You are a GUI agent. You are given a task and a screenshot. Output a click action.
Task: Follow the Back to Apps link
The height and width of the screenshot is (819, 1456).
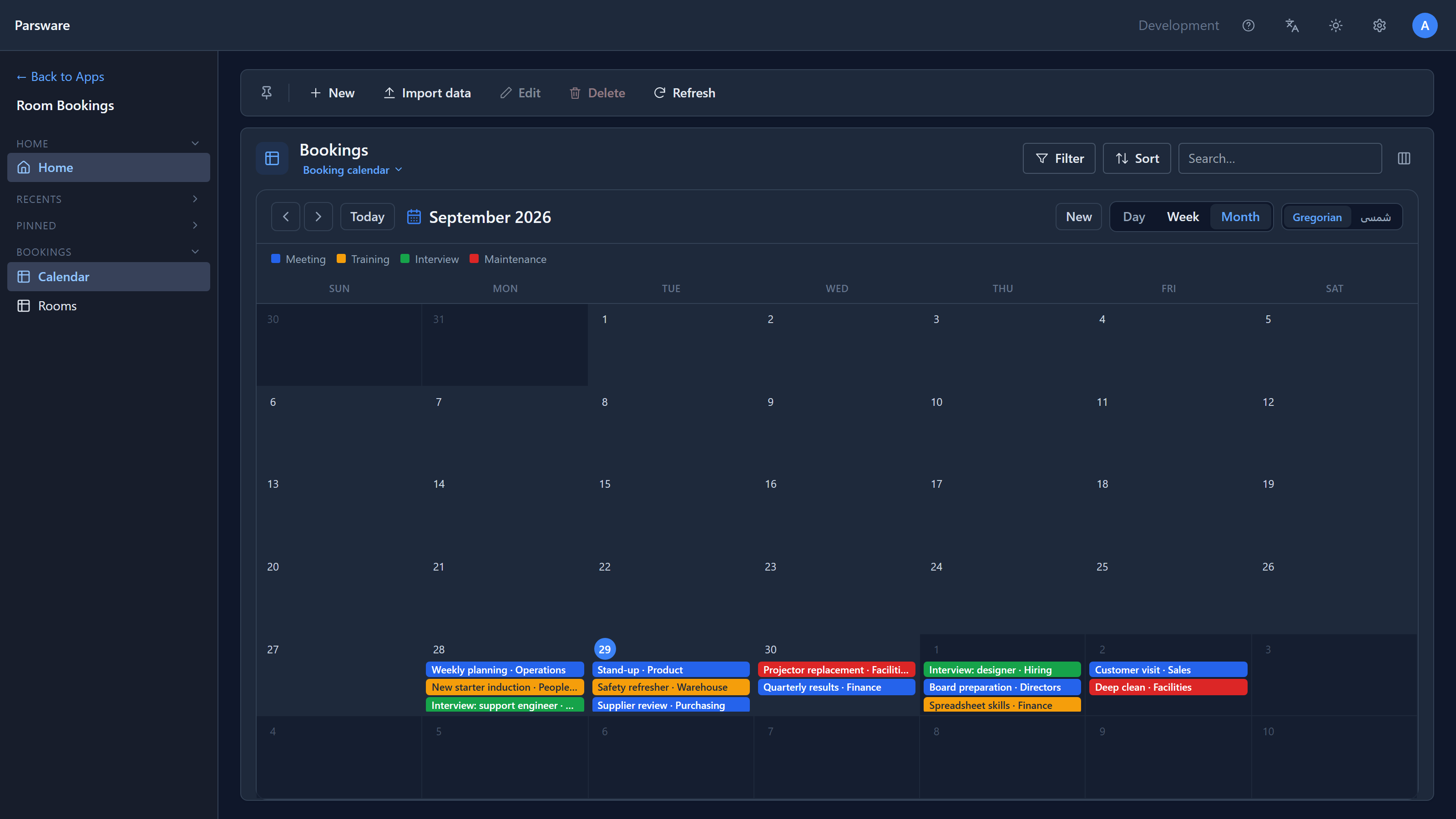61,76
